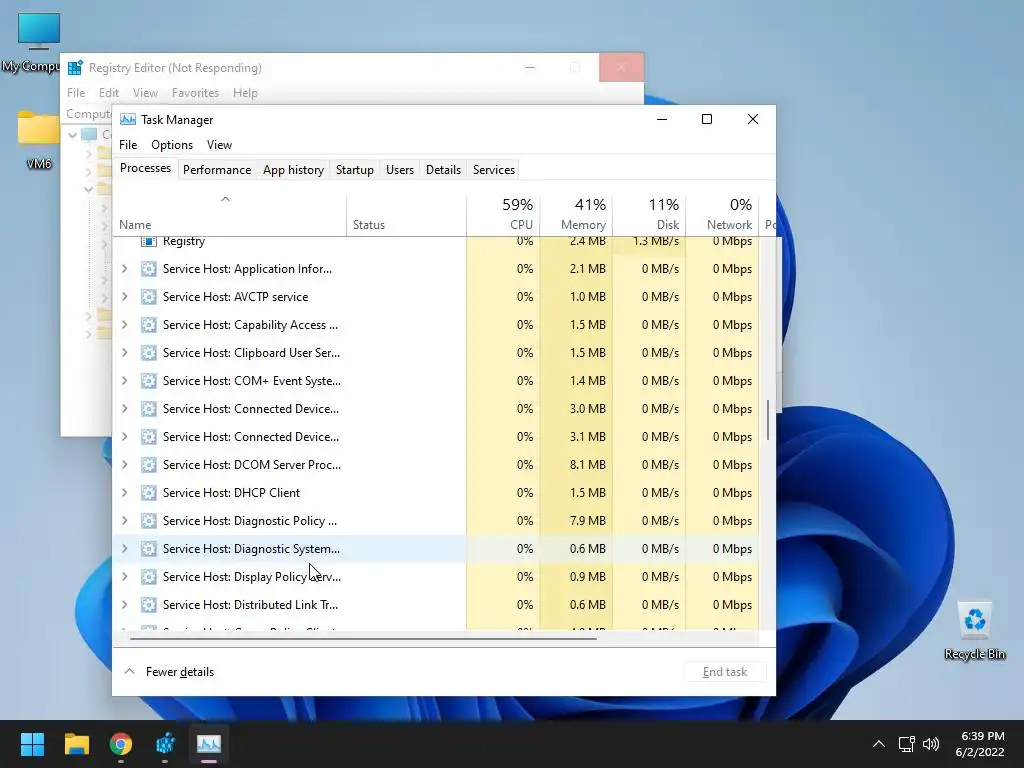Open the Windows Start menu

[32, 744]
